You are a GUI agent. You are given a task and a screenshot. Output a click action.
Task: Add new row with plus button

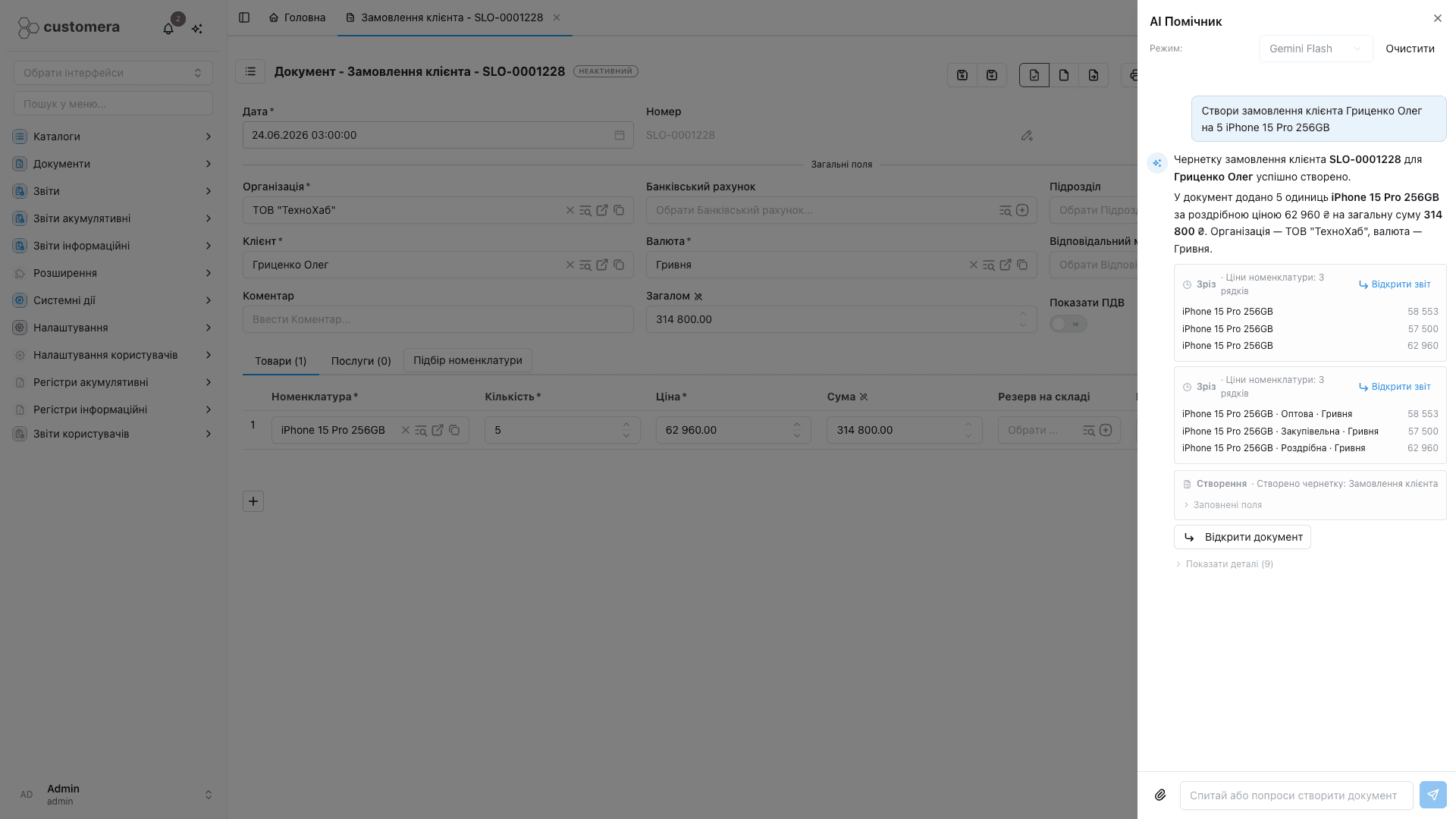pos(253,501)
